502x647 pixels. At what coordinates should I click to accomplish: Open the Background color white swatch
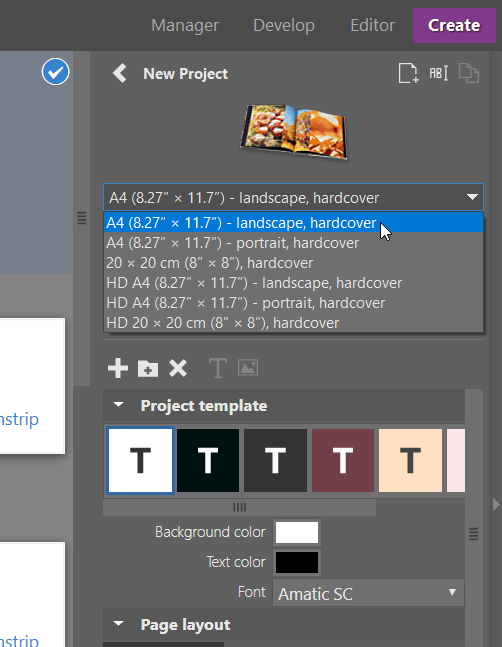[x=297, y=532]
